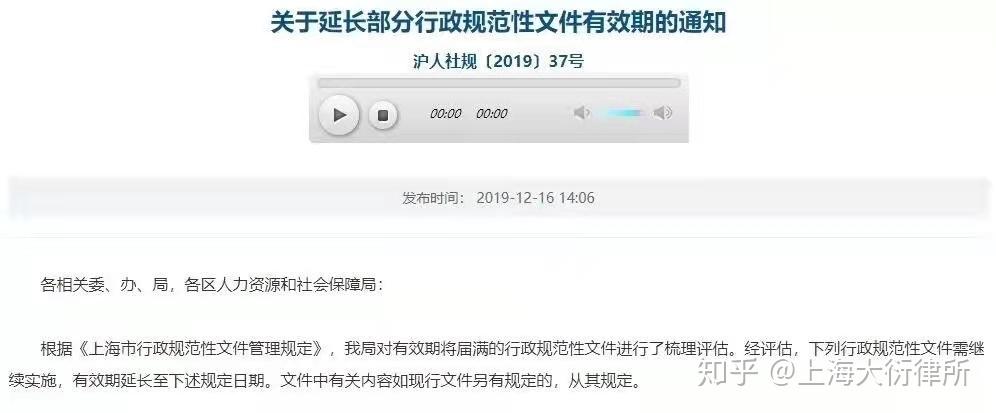The width and height of the screenshot is (996, 413).
Task: Click the total duration 00:00 display
Action: tap(492, 114)
